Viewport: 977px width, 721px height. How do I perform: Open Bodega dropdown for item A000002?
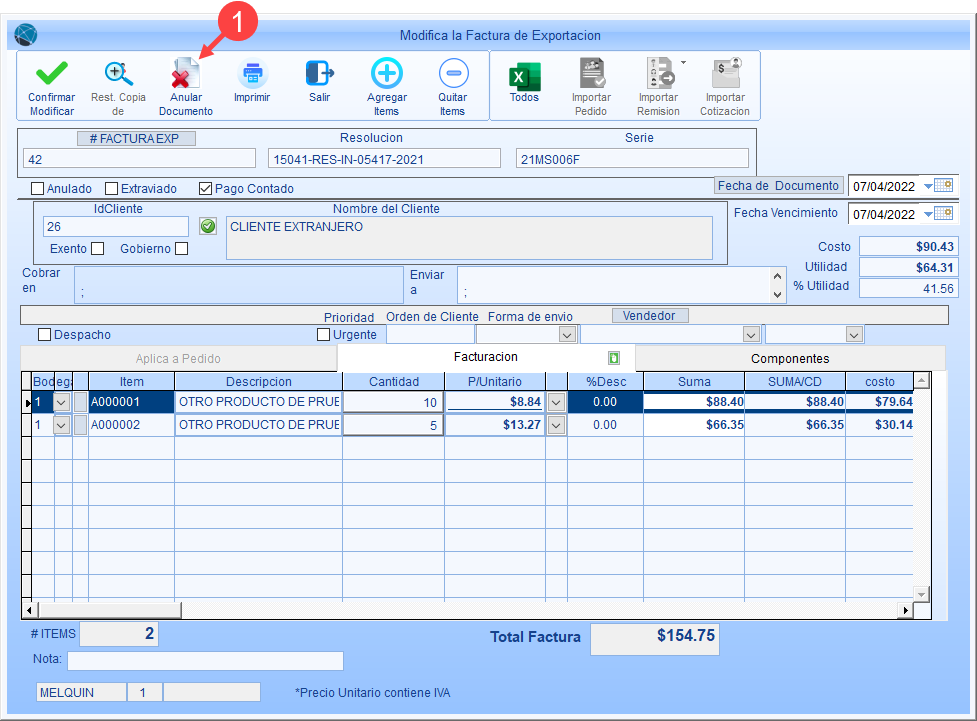click(x=61, y=425)
